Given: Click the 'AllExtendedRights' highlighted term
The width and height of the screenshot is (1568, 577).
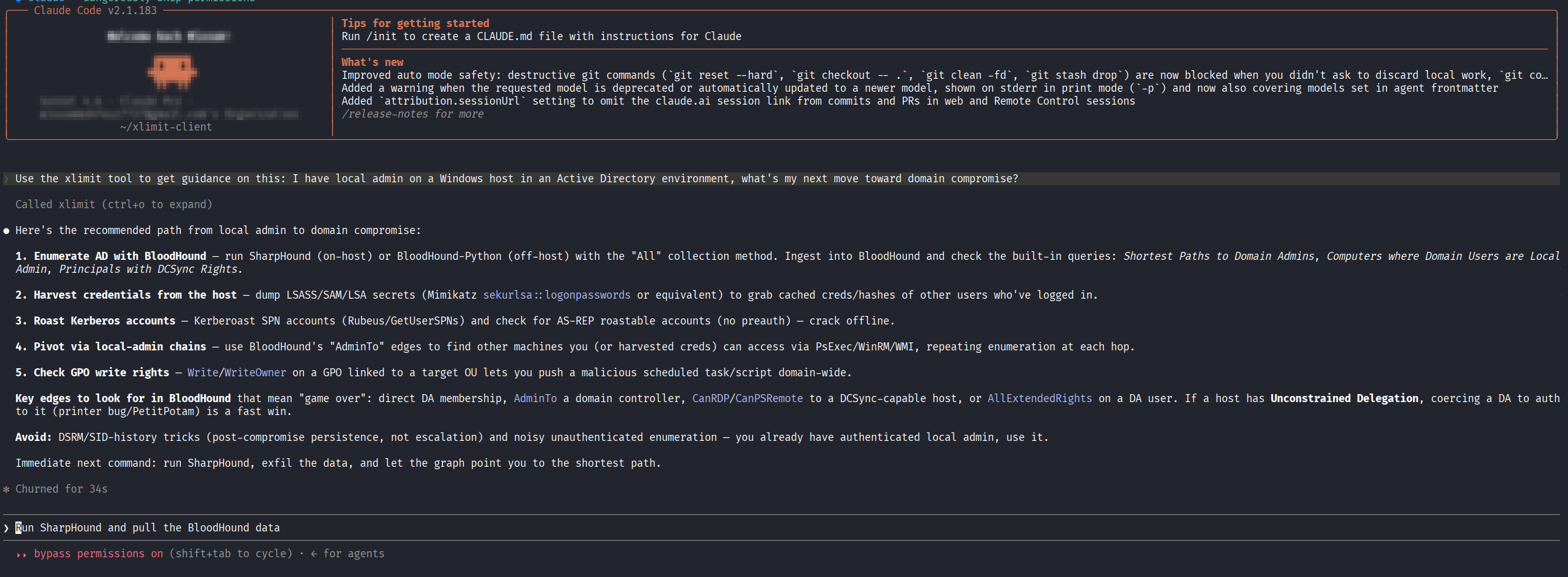Looking at the screenshot, I should (1040, 398).
